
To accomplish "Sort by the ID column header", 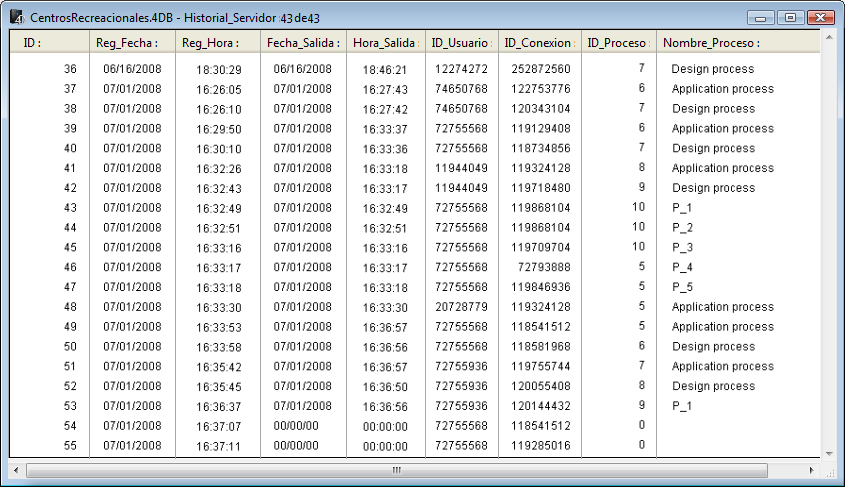I will 48,43.
